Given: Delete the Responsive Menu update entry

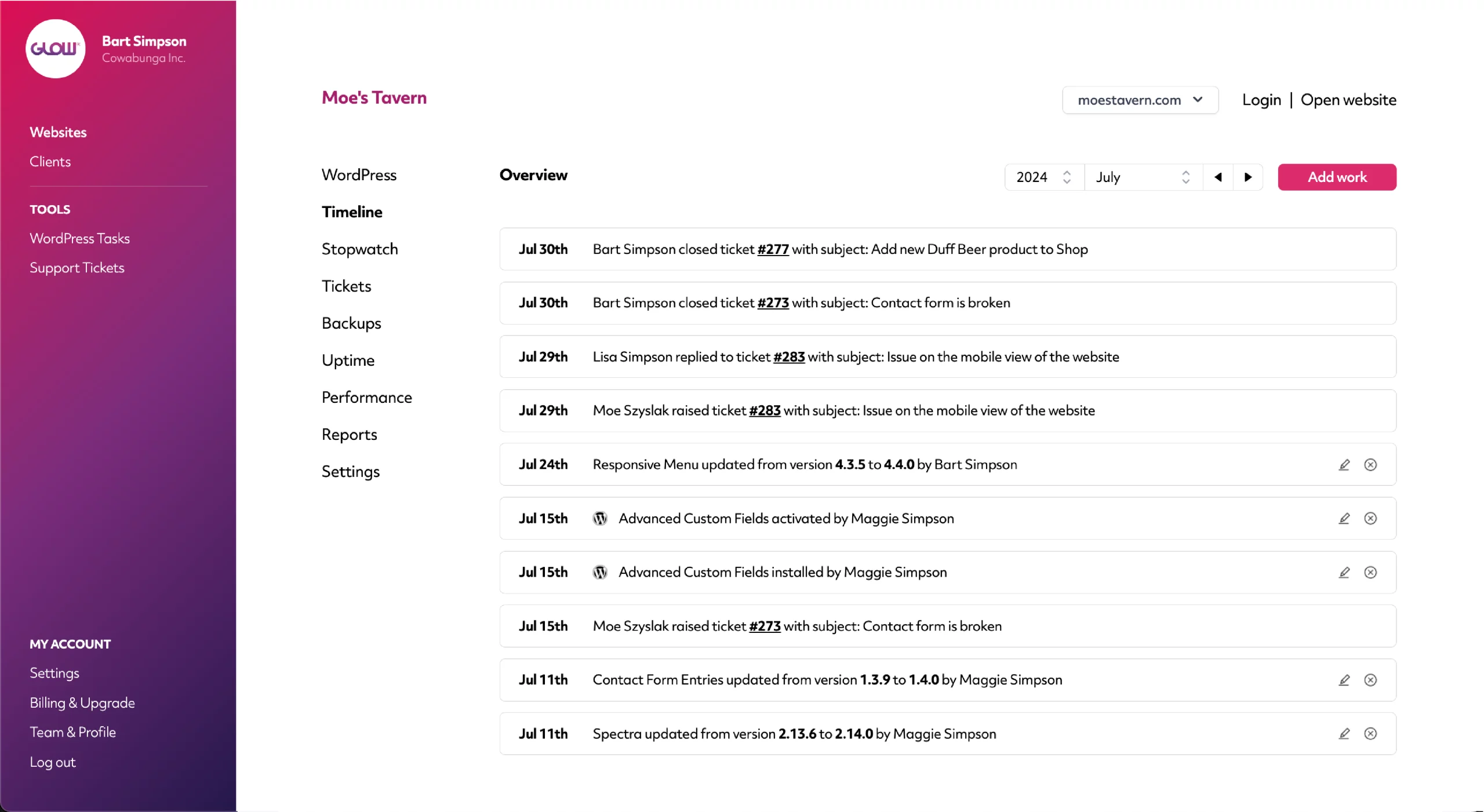Looking at the screenshot, I should tap(1370, 464).
